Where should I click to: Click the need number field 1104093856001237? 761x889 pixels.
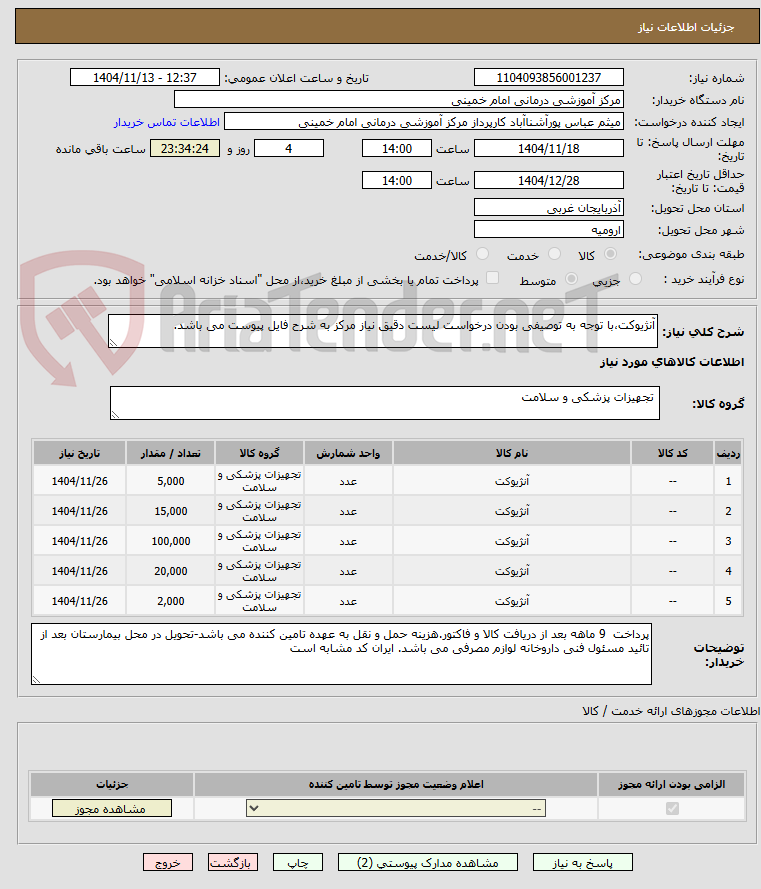[548, 78]
